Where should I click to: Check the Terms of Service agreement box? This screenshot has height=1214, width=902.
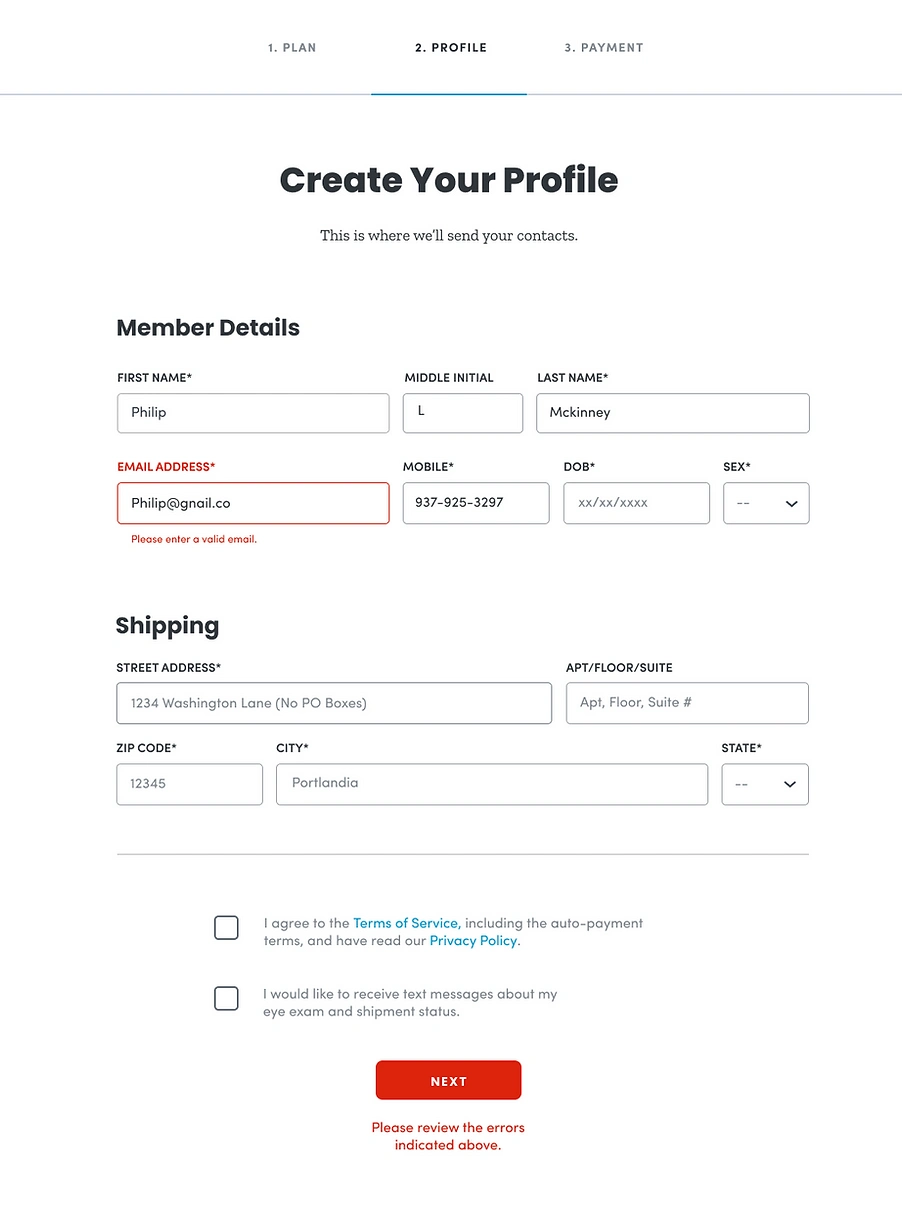coord(227,928)
